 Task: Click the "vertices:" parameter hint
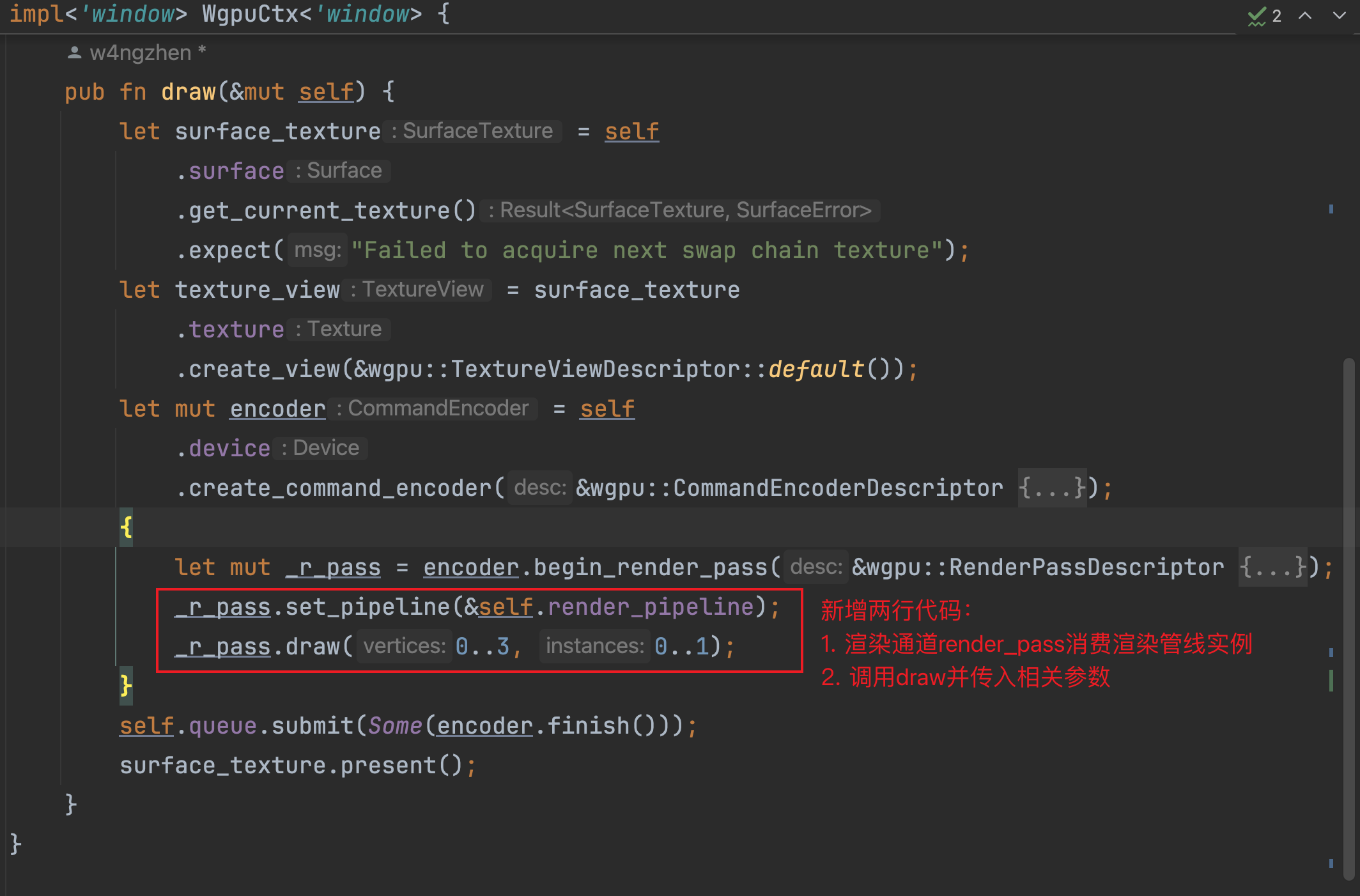pos(404,646)
